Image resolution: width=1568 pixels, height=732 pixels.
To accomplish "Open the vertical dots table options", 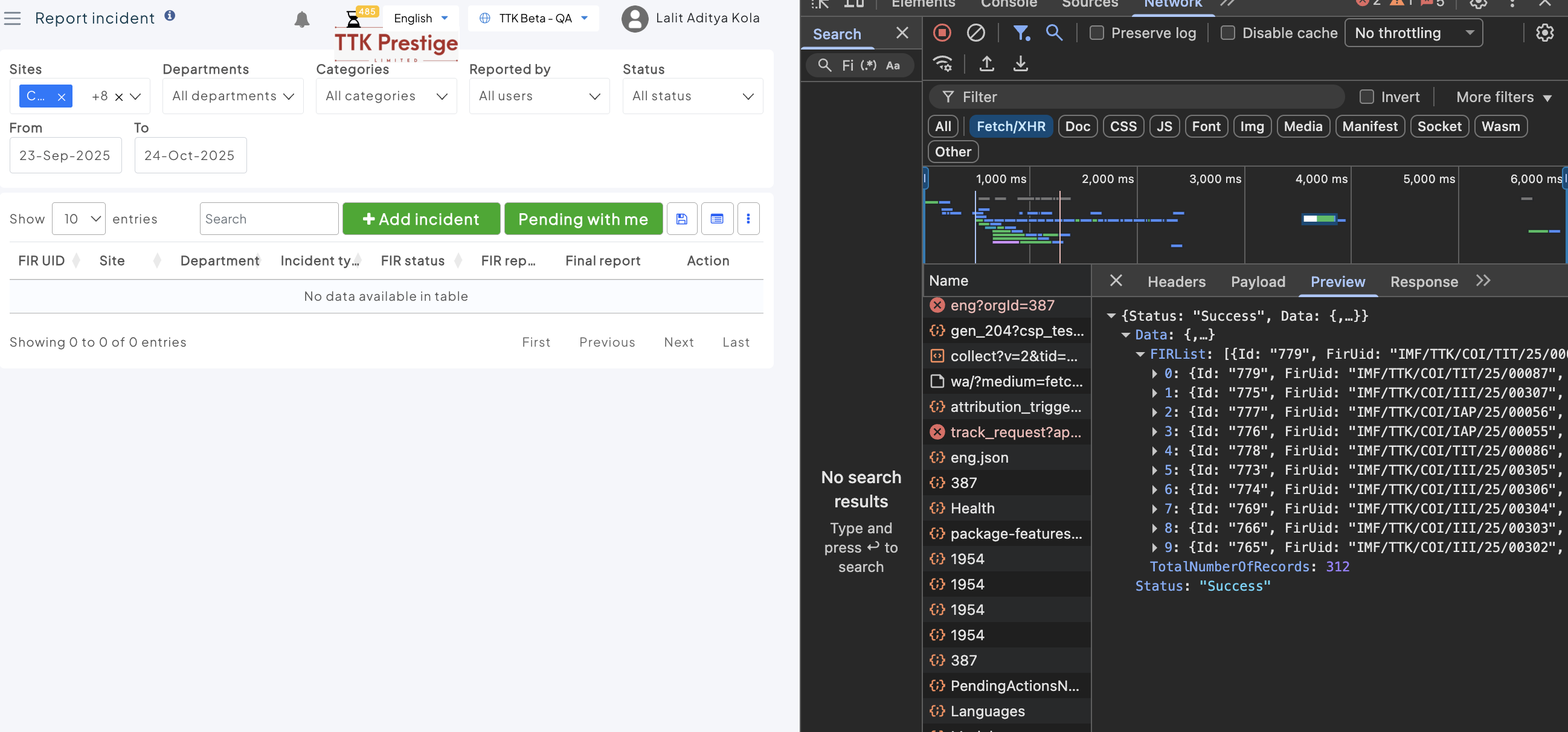I will 748,219.
